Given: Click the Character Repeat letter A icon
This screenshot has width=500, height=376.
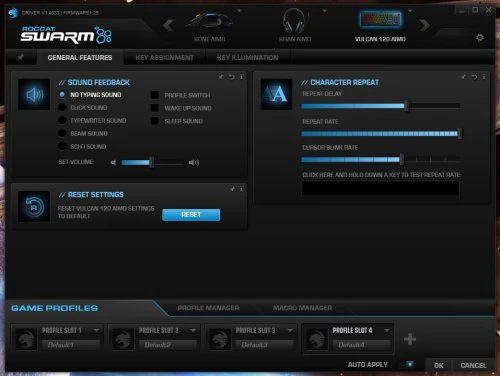Looking at the screenshot, I should pyautogui.click(x=276, y=94).
